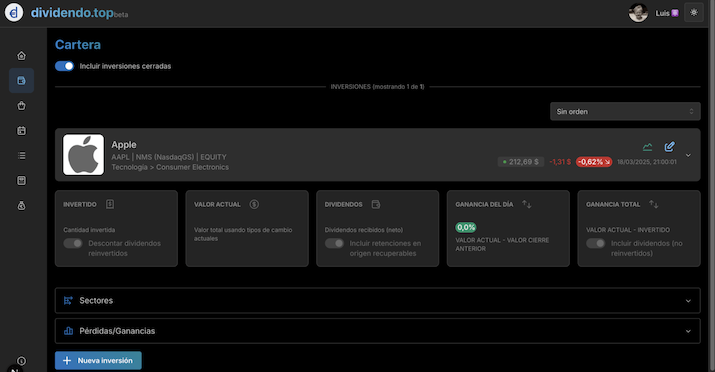715x372 pixels.
Task: Turn on Incluir dividendos (no reinvertidos)
Action: click(596, 243)
